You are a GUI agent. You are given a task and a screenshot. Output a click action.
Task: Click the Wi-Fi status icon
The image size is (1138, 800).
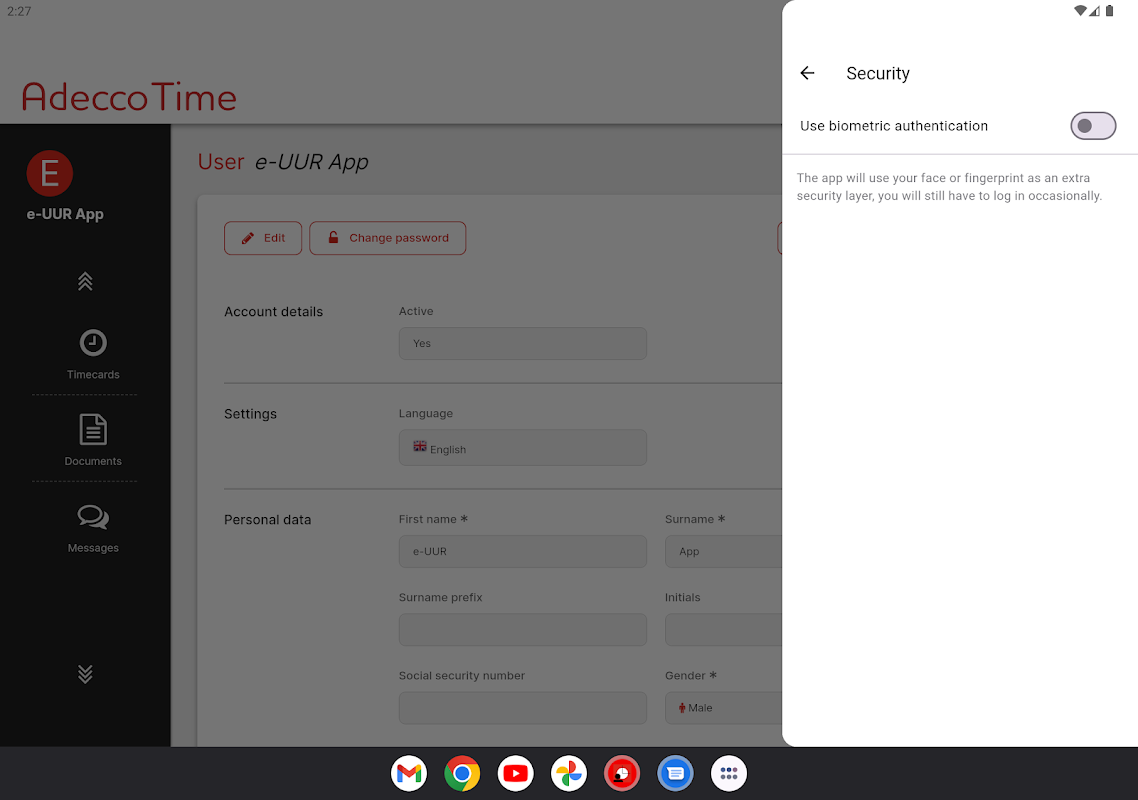click(1080, 11)
